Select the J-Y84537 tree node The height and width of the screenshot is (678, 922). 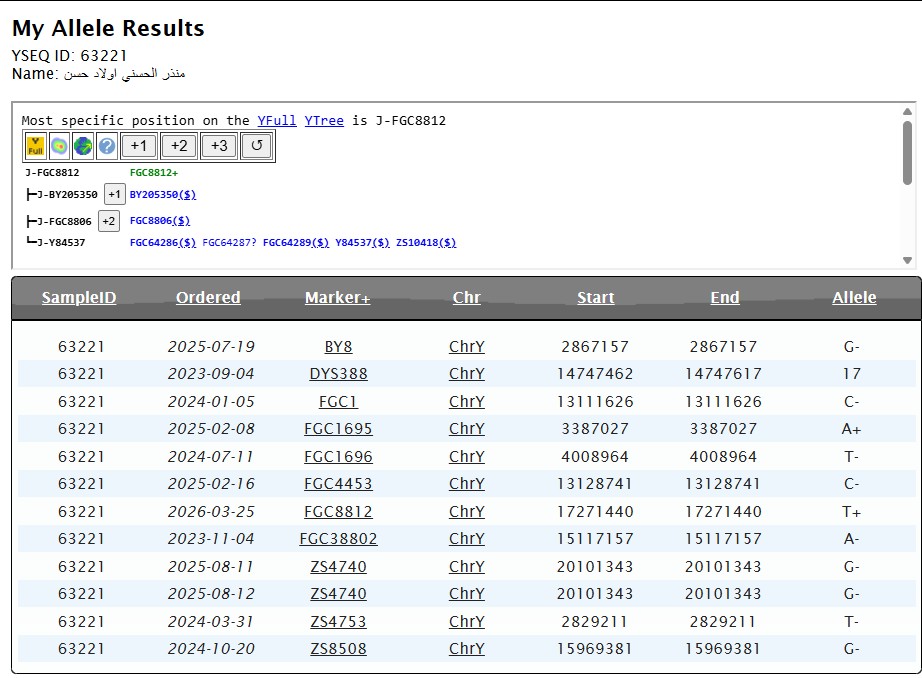(x=61, y=242)
